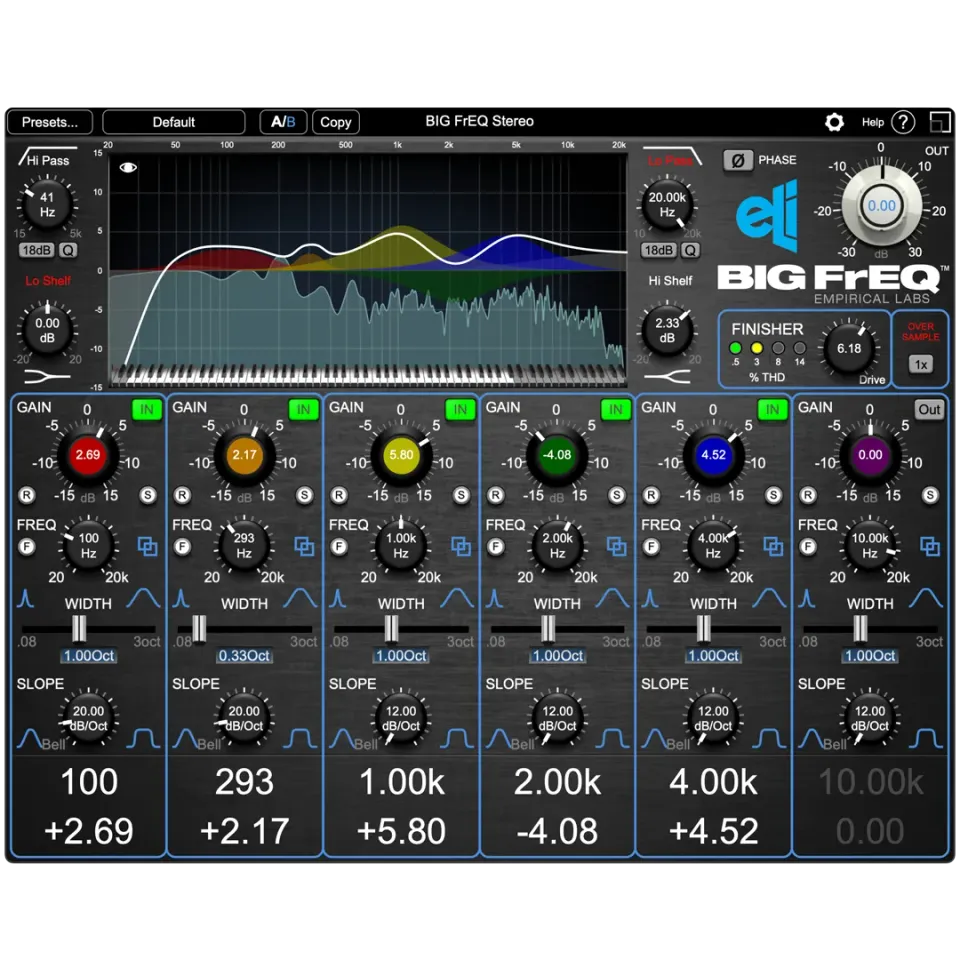The height and width of the screenshot is (960, 960).
Task: Toggle the spectrum analyzer eye icon
Action: point(128,167)
